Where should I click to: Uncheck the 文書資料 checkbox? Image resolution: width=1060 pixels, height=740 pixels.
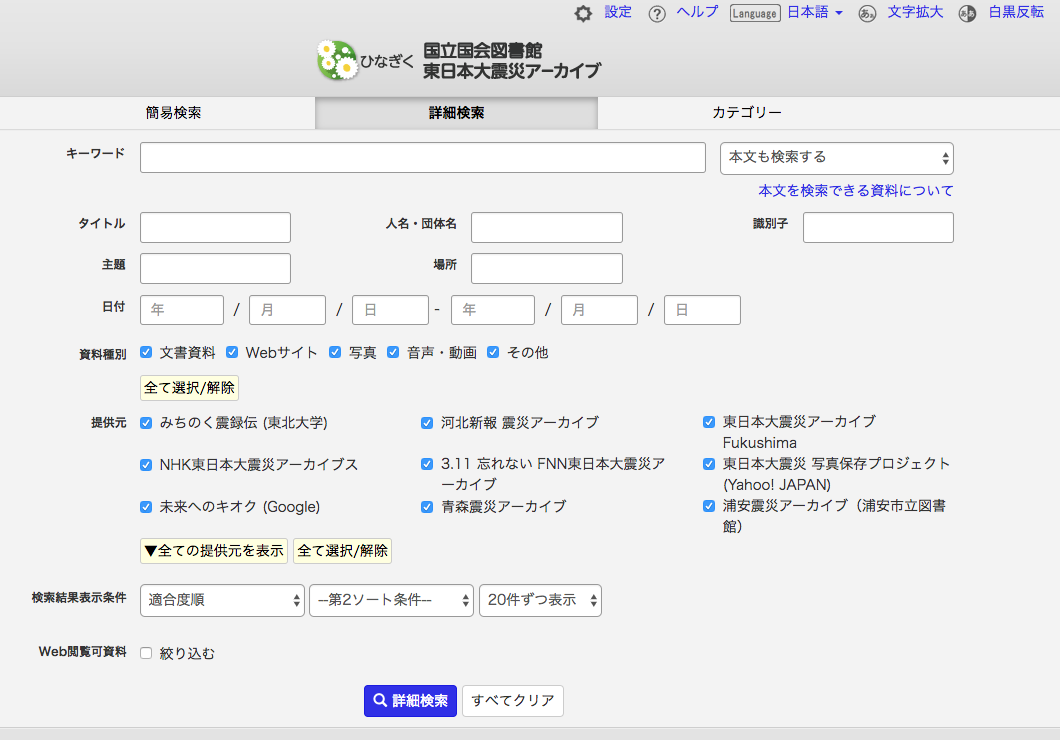tap(146, 352)
